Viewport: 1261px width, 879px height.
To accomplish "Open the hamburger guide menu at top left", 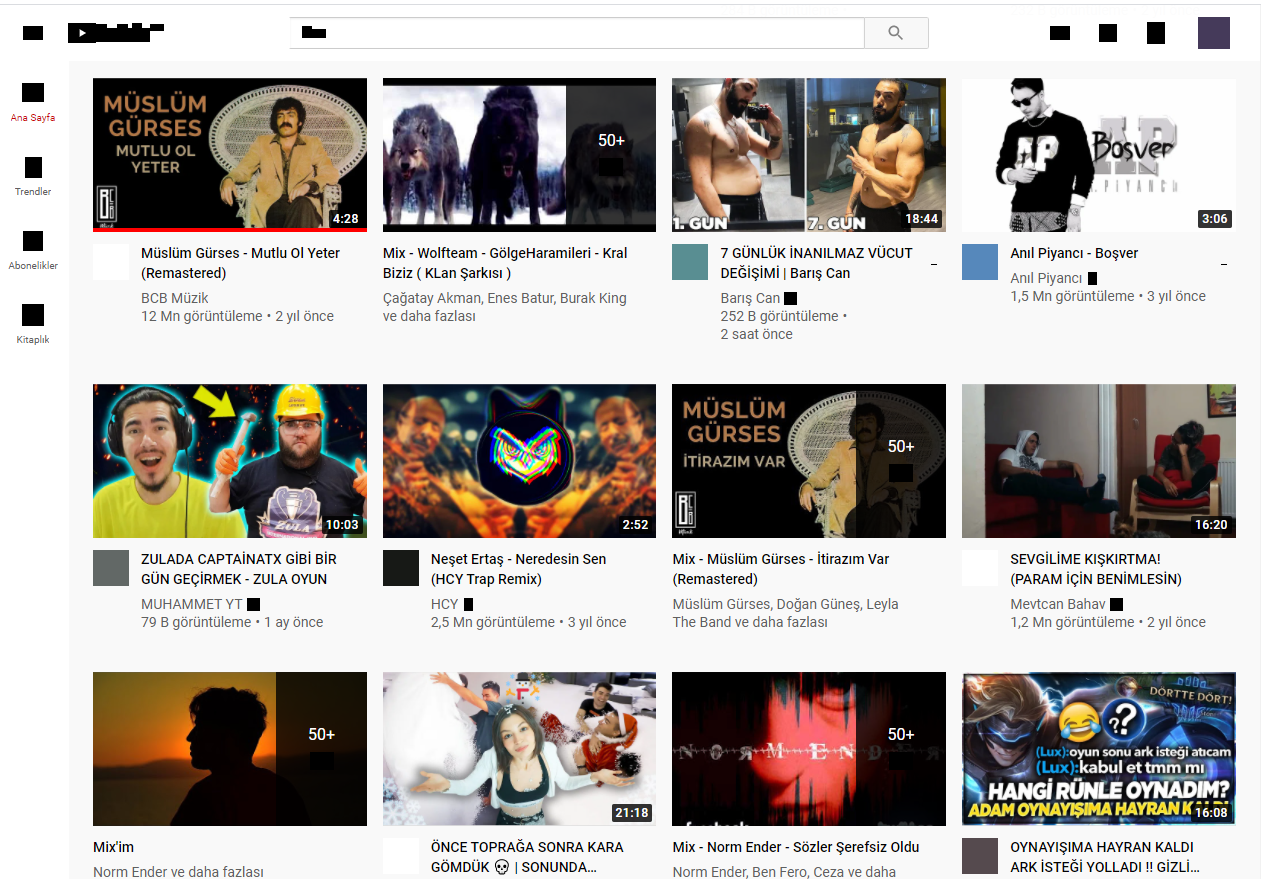I will tap(33, 33).
